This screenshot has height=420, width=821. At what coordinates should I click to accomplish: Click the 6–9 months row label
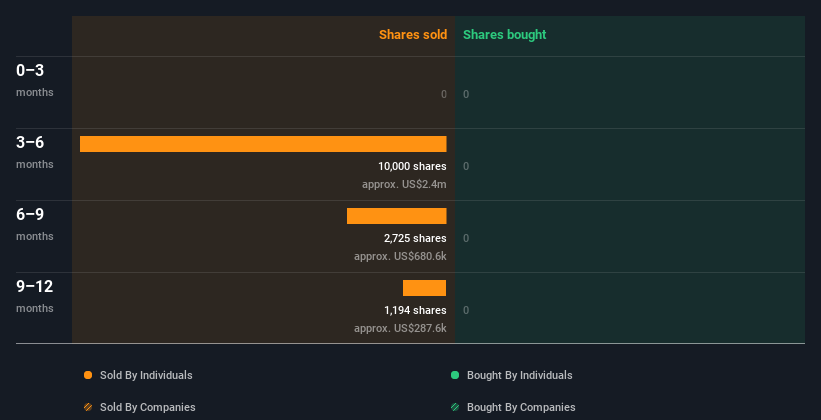(x=35, y=224)
